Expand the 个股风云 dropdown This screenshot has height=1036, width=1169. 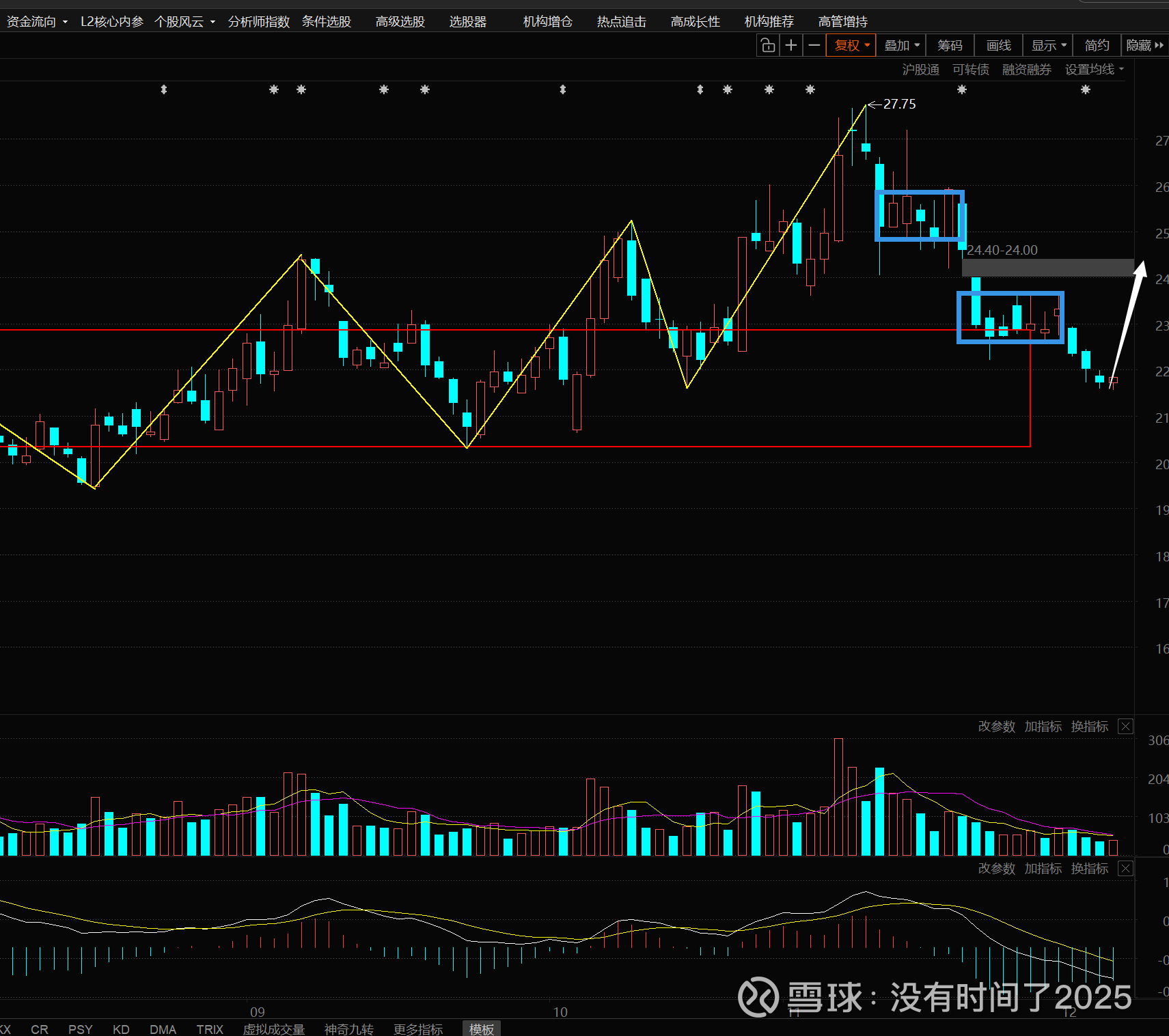coord(184,22)
